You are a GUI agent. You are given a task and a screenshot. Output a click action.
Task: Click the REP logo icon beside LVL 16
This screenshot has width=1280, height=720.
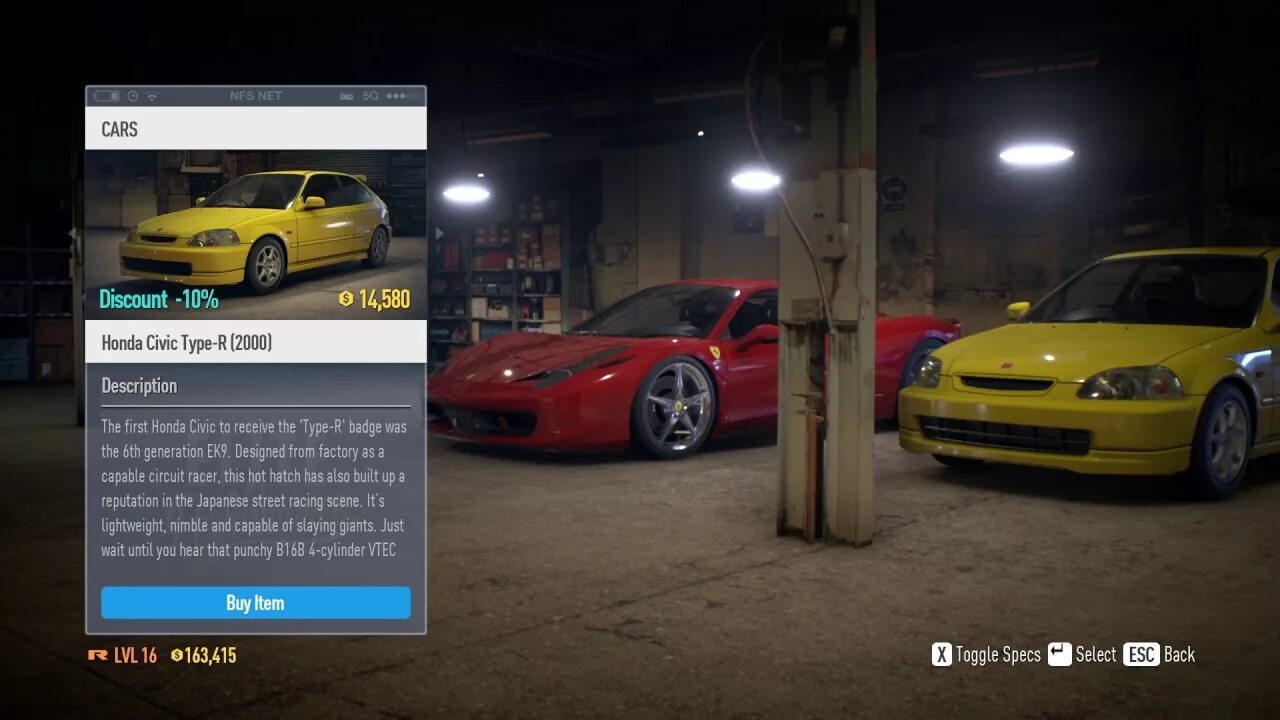pos(98,656)
